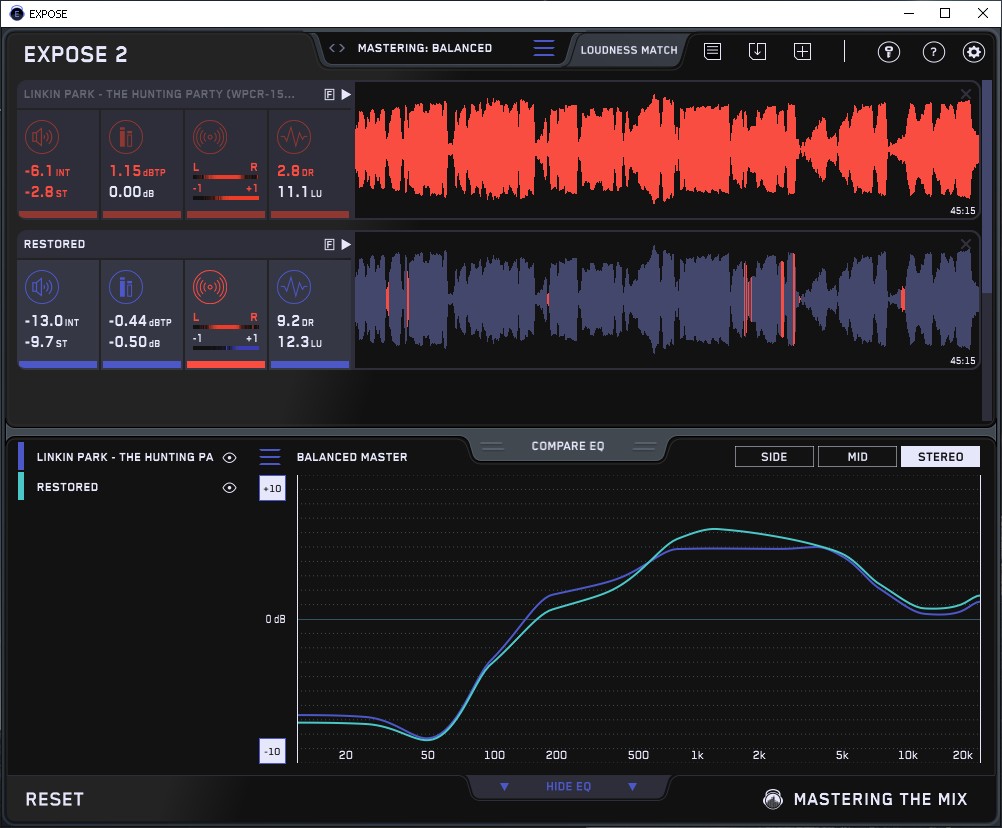Image resolution: width=1002 pixels, height=828 pixels.
Task: Click the 12.3 LU value on Restored
Action: (300, 342)
